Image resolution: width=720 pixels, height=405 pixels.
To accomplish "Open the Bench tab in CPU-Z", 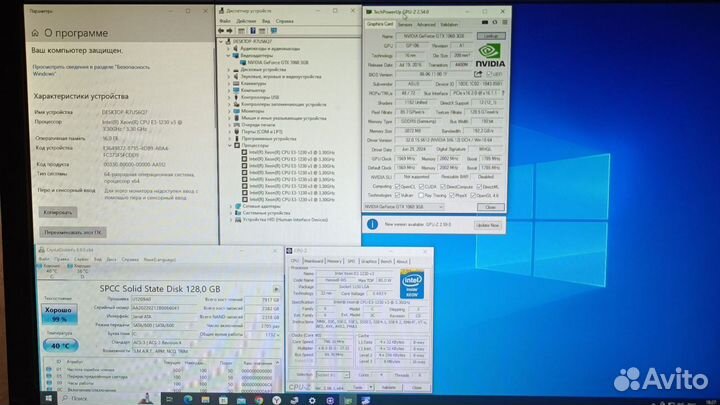I will coord(386,261).
